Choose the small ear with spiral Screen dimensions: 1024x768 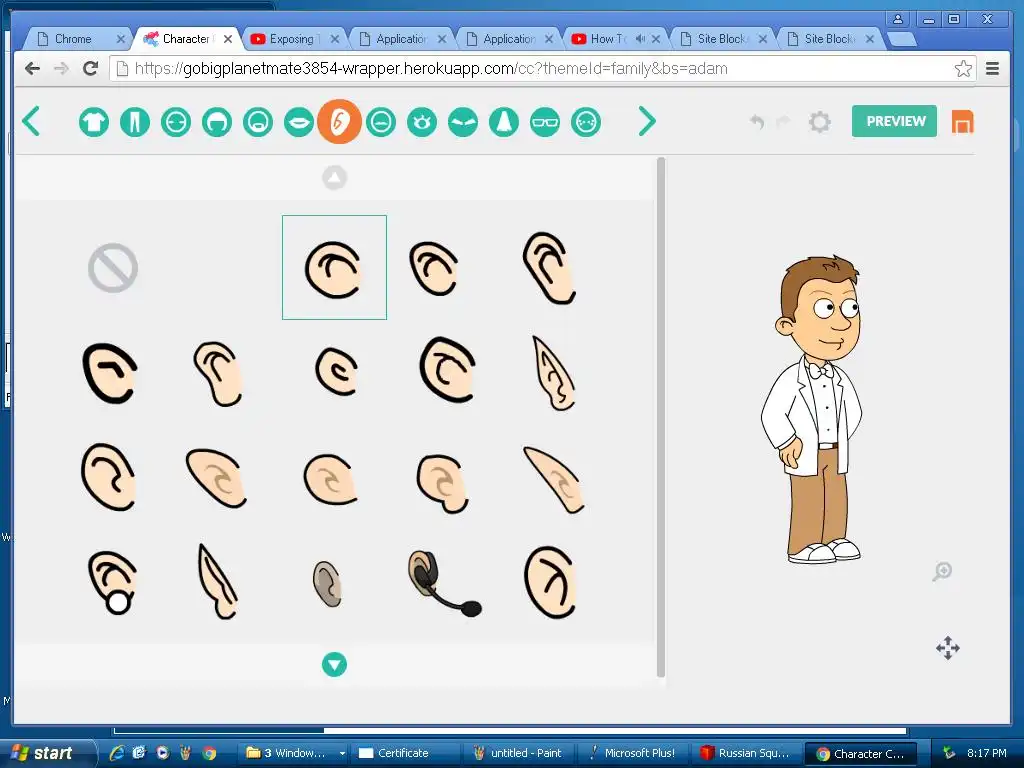337,372
